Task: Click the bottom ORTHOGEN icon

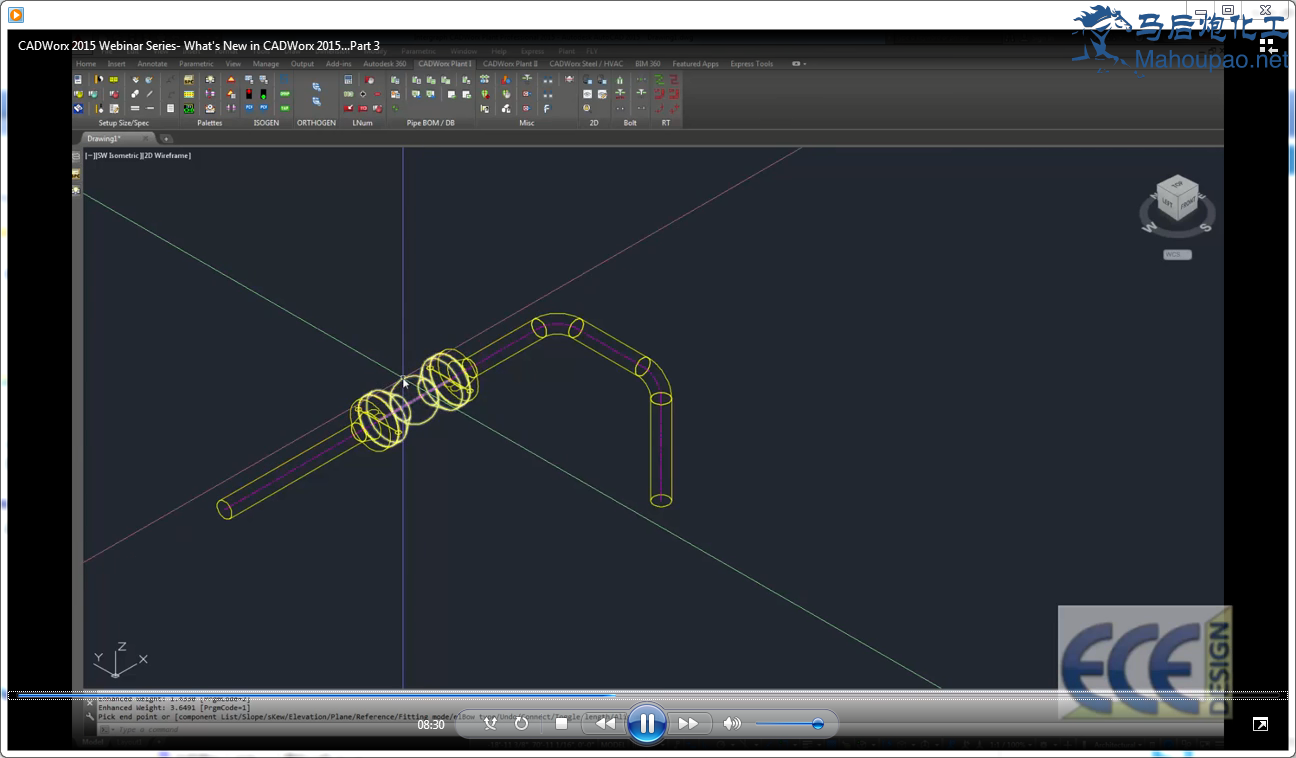Action: coord(316,101)
